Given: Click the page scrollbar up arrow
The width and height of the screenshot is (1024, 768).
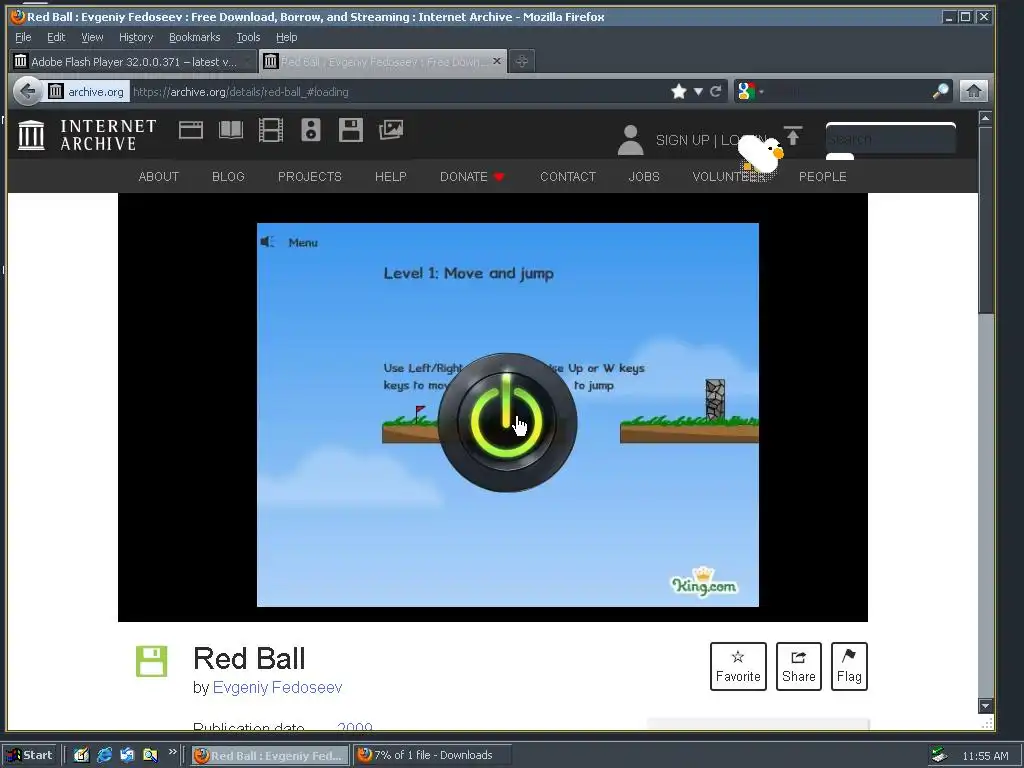Looking at the screenshot, I should coord(986,118).
